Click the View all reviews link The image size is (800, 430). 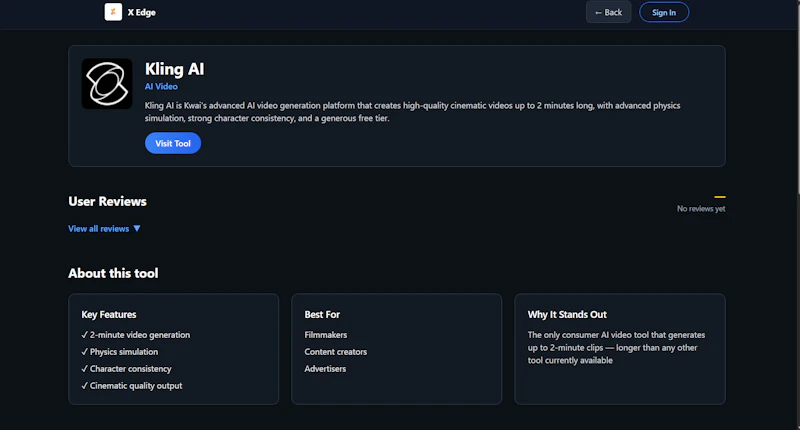tap(98, 229)
